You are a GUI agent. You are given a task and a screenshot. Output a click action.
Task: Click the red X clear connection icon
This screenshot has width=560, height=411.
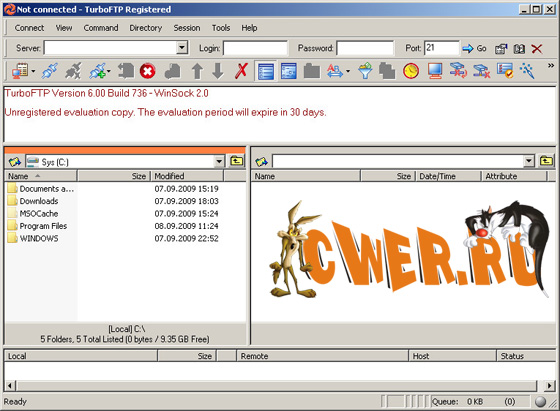pos(537,49)
